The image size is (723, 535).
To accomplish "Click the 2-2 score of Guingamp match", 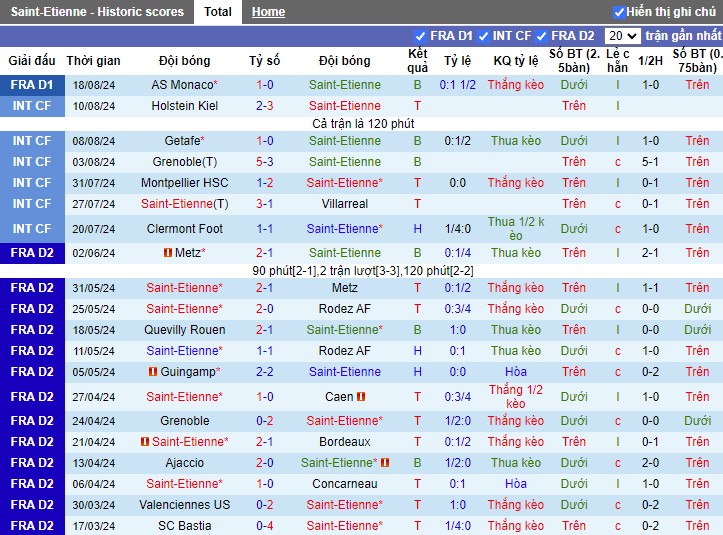I will 265,372.
